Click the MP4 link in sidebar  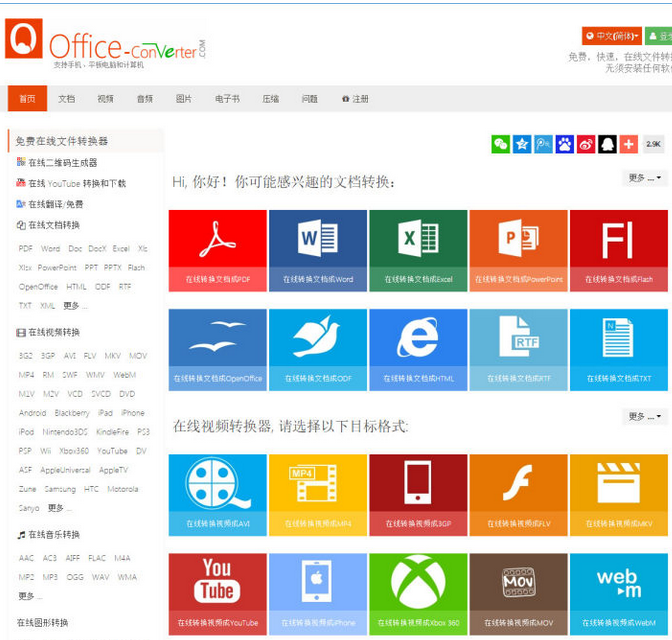click(26, 375)
